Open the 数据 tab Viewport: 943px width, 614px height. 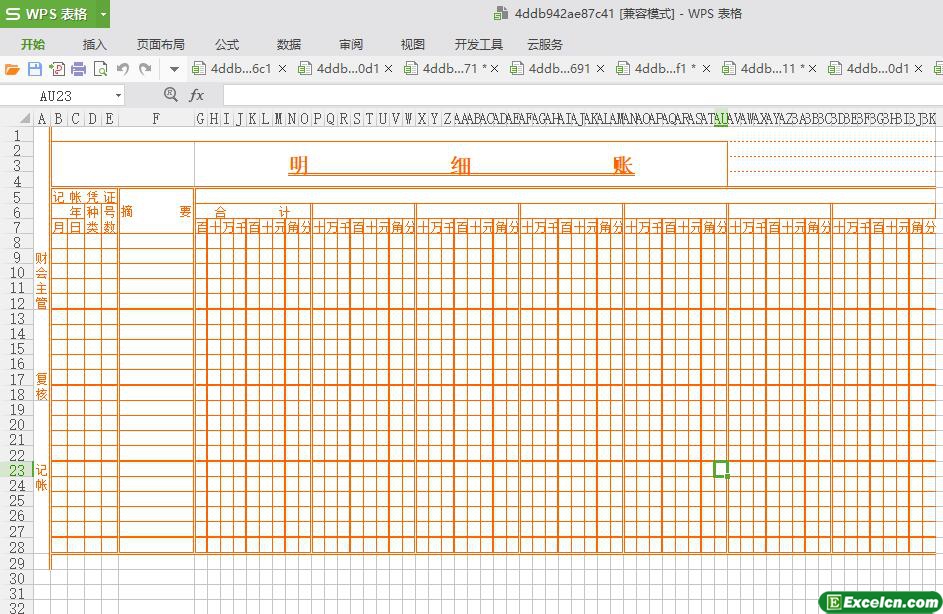click(x=289, y=45)
